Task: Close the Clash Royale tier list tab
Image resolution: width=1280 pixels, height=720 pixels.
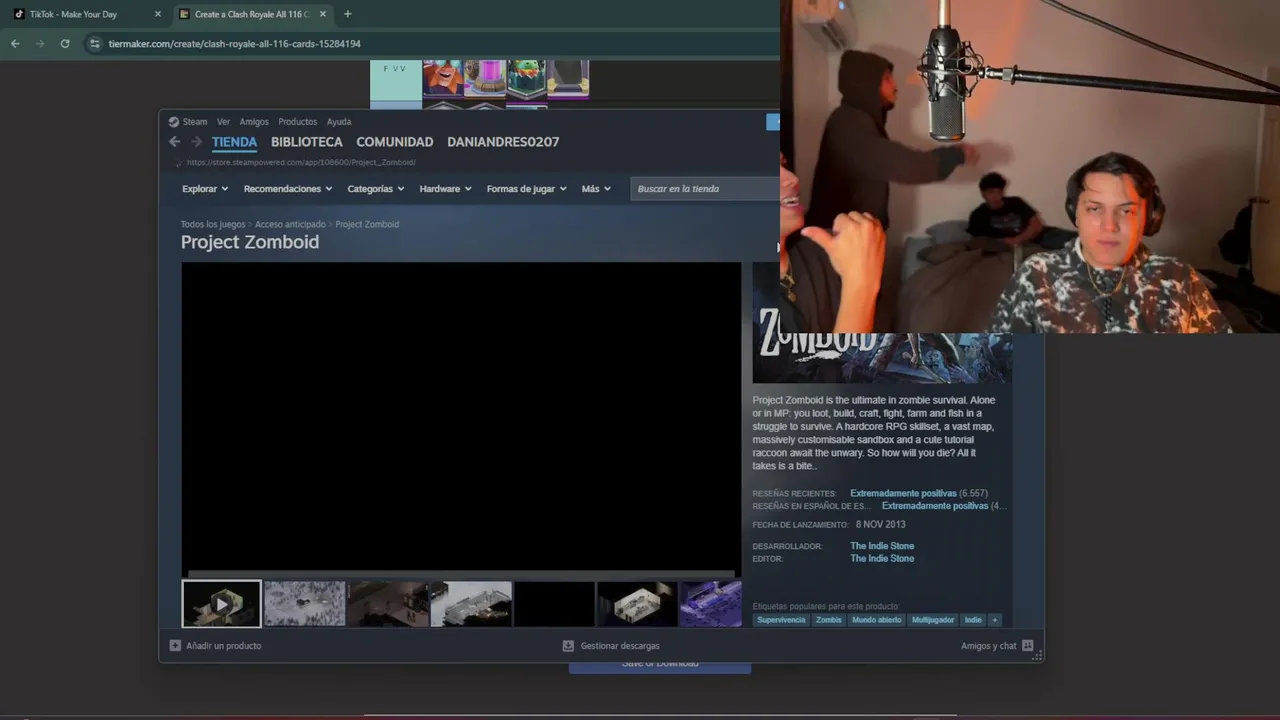Action: pos(322,14)
